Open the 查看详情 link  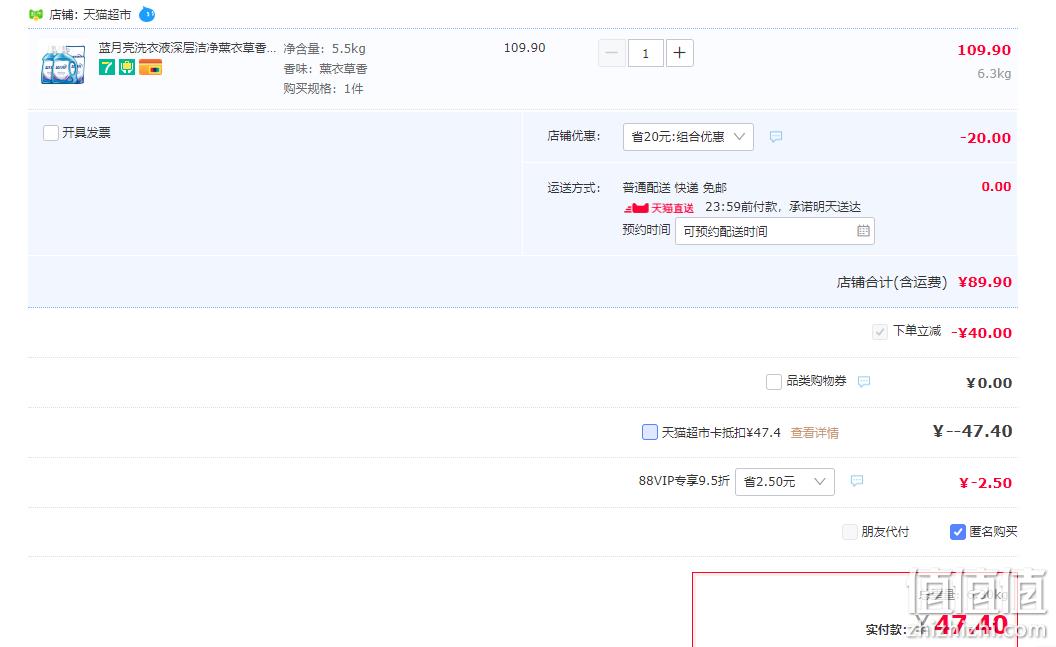click(814, 433)
